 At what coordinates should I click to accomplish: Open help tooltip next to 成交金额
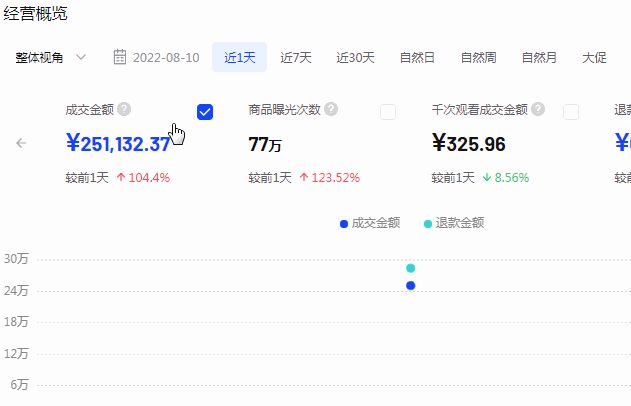(x=124, y=109)
